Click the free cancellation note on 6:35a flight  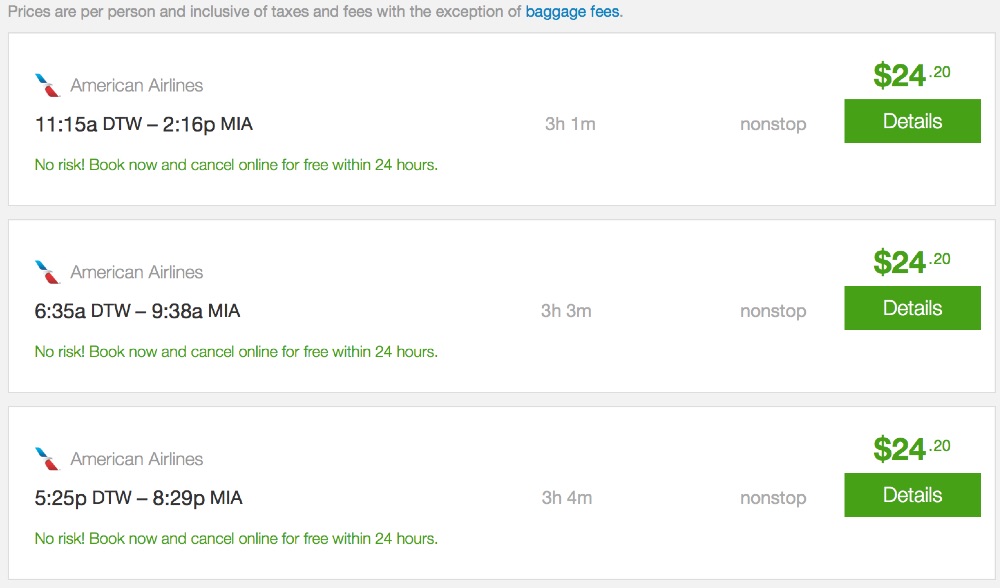coord(236,352)
